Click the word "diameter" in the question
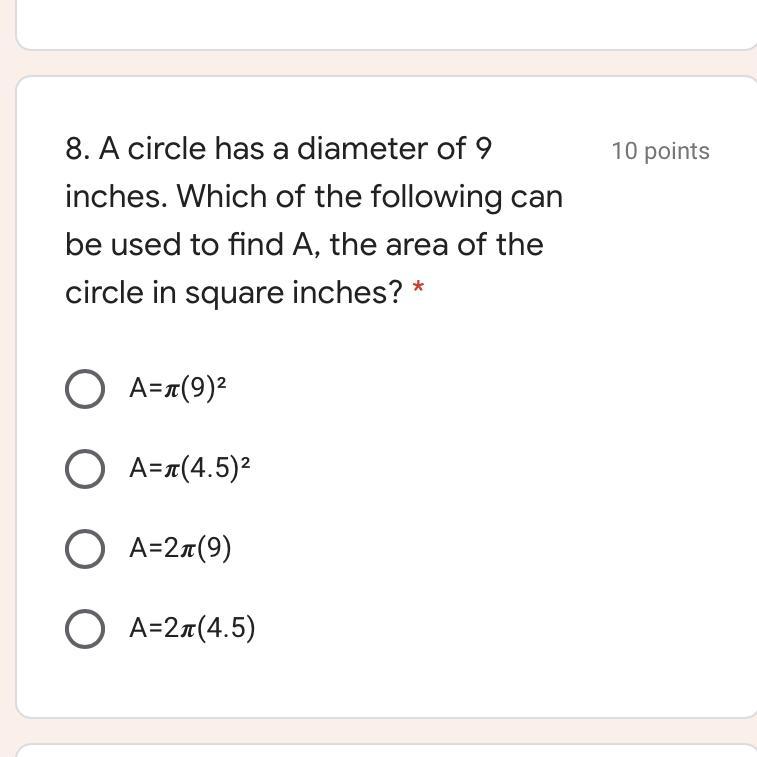The height and width of the screenshot is (757, 757). tap(362, 149)
